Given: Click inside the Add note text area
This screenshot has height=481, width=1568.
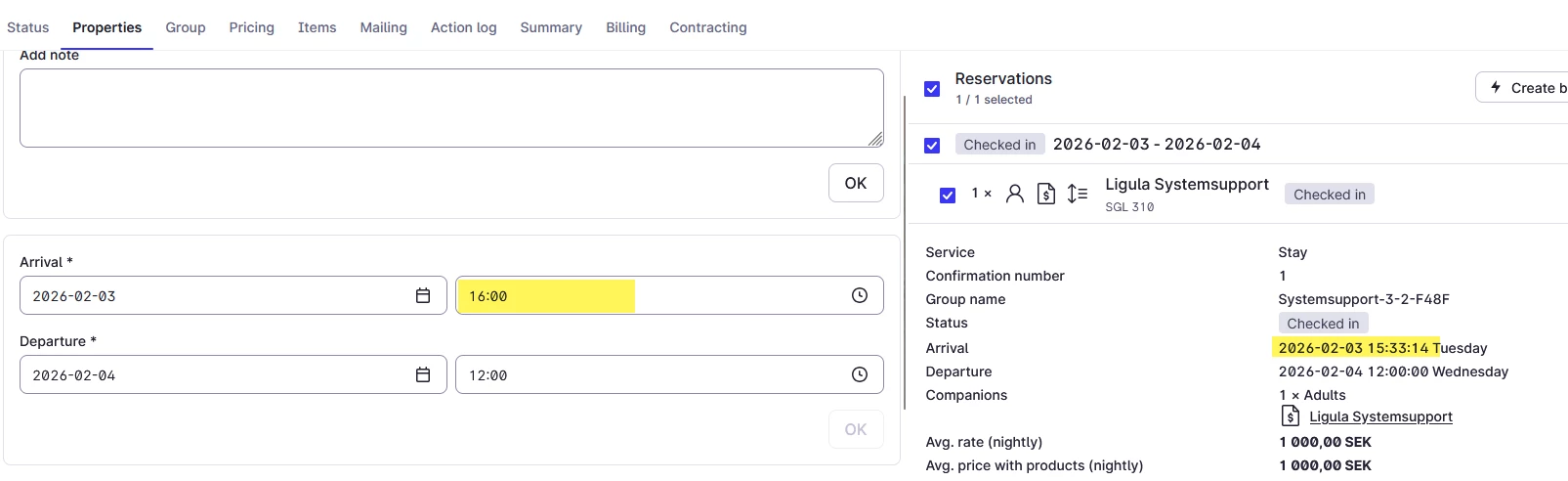Looking at the screenshot, I should point(450,108).
